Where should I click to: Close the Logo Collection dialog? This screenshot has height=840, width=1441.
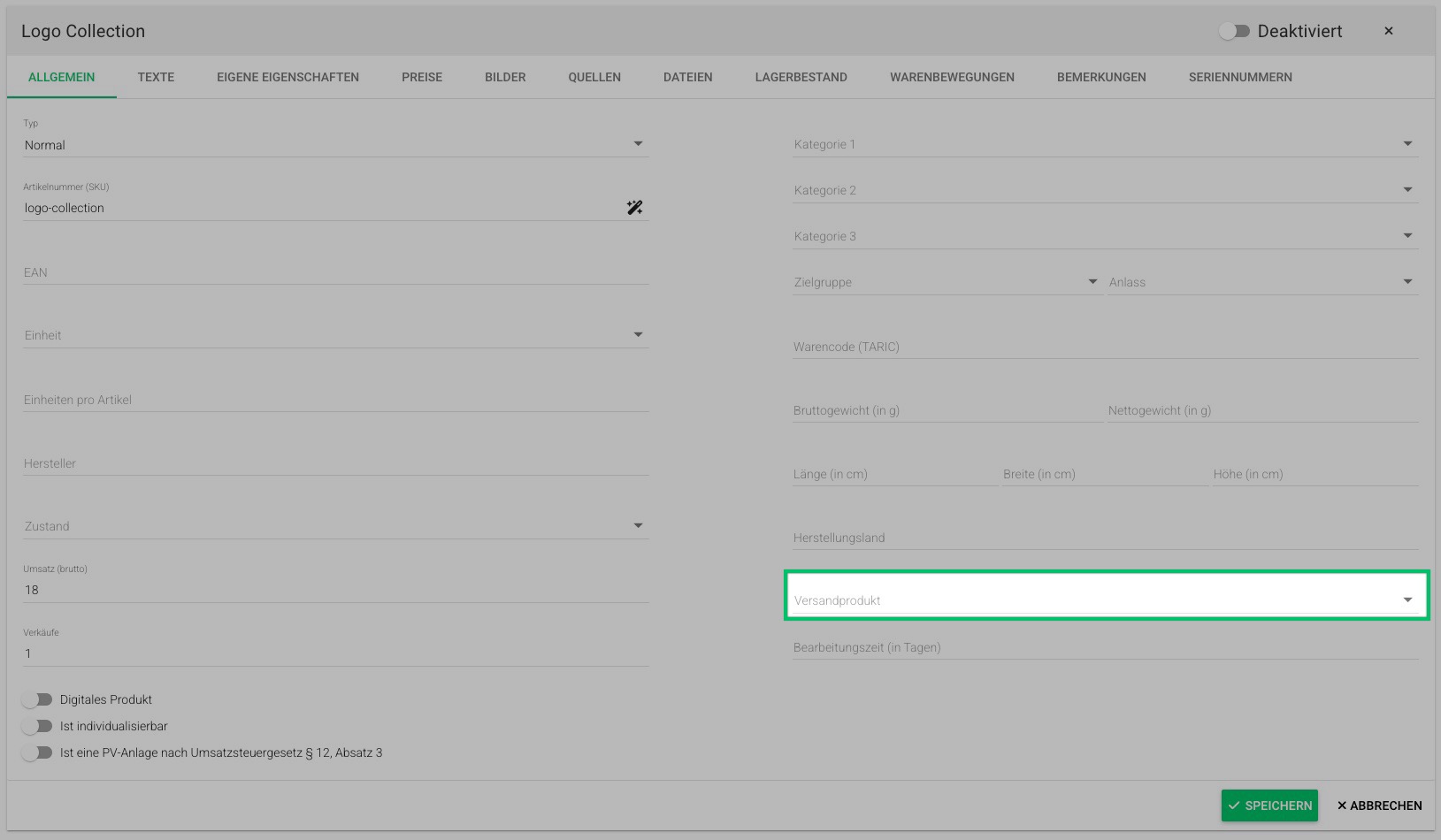1389,31
